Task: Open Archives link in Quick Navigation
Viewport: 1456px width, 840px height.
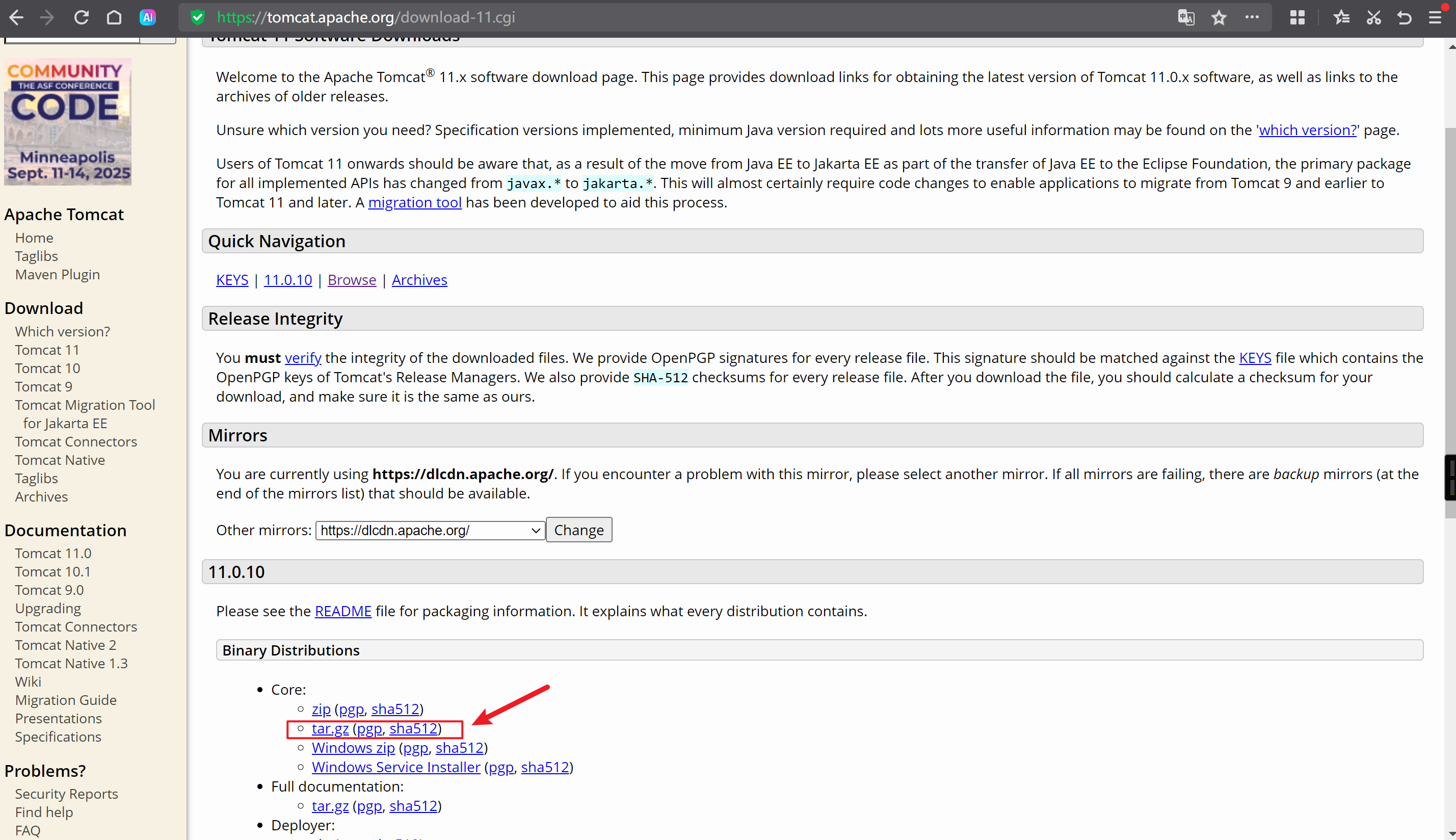Action: click(419, 280)
